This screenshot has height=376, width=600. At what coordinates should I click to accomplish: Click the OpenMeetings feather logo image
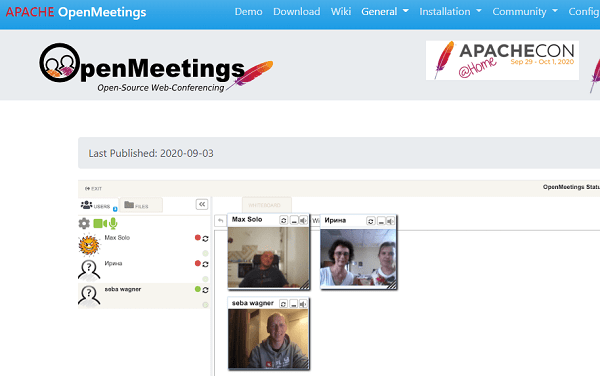point(157,68)
